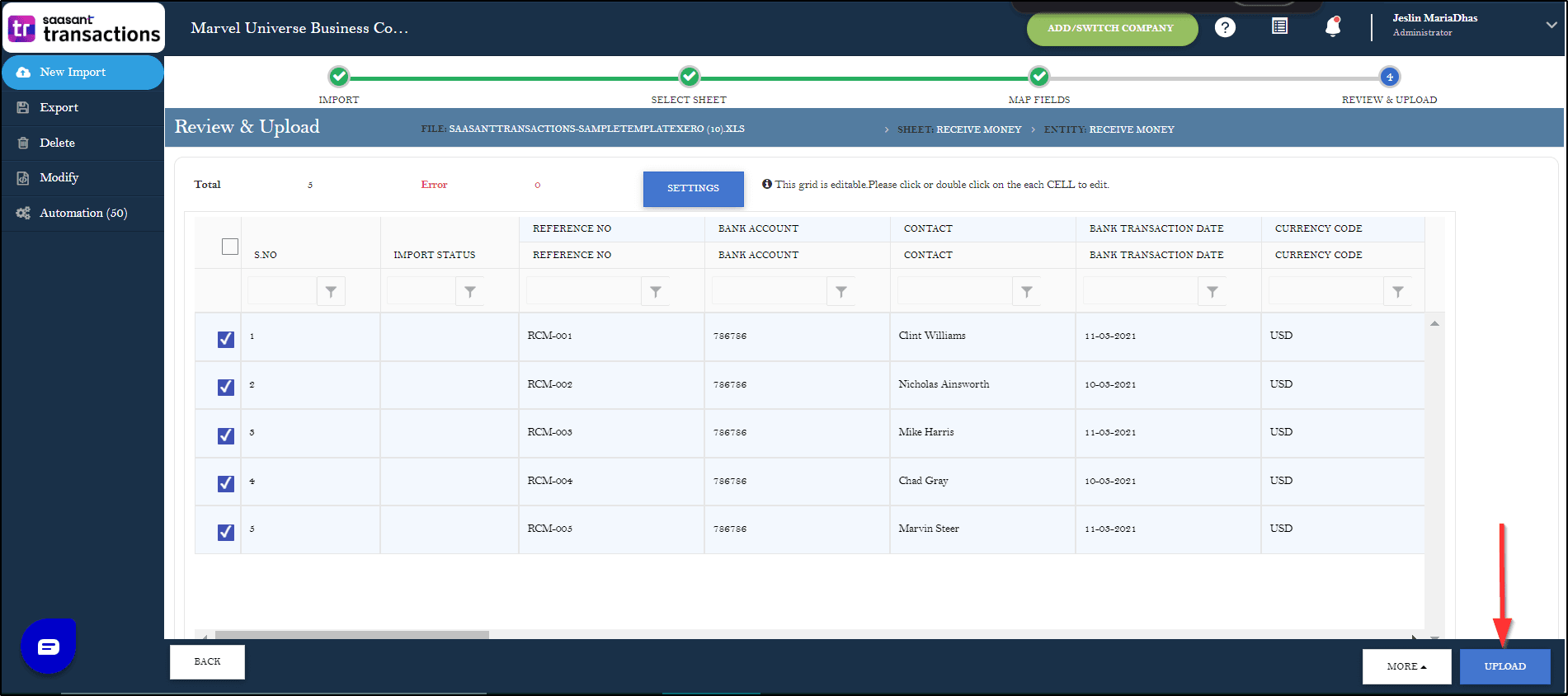Screen dimensions: 1568x696
Task: Click the Add/Switch Company button
Action: pos(1112,28)
